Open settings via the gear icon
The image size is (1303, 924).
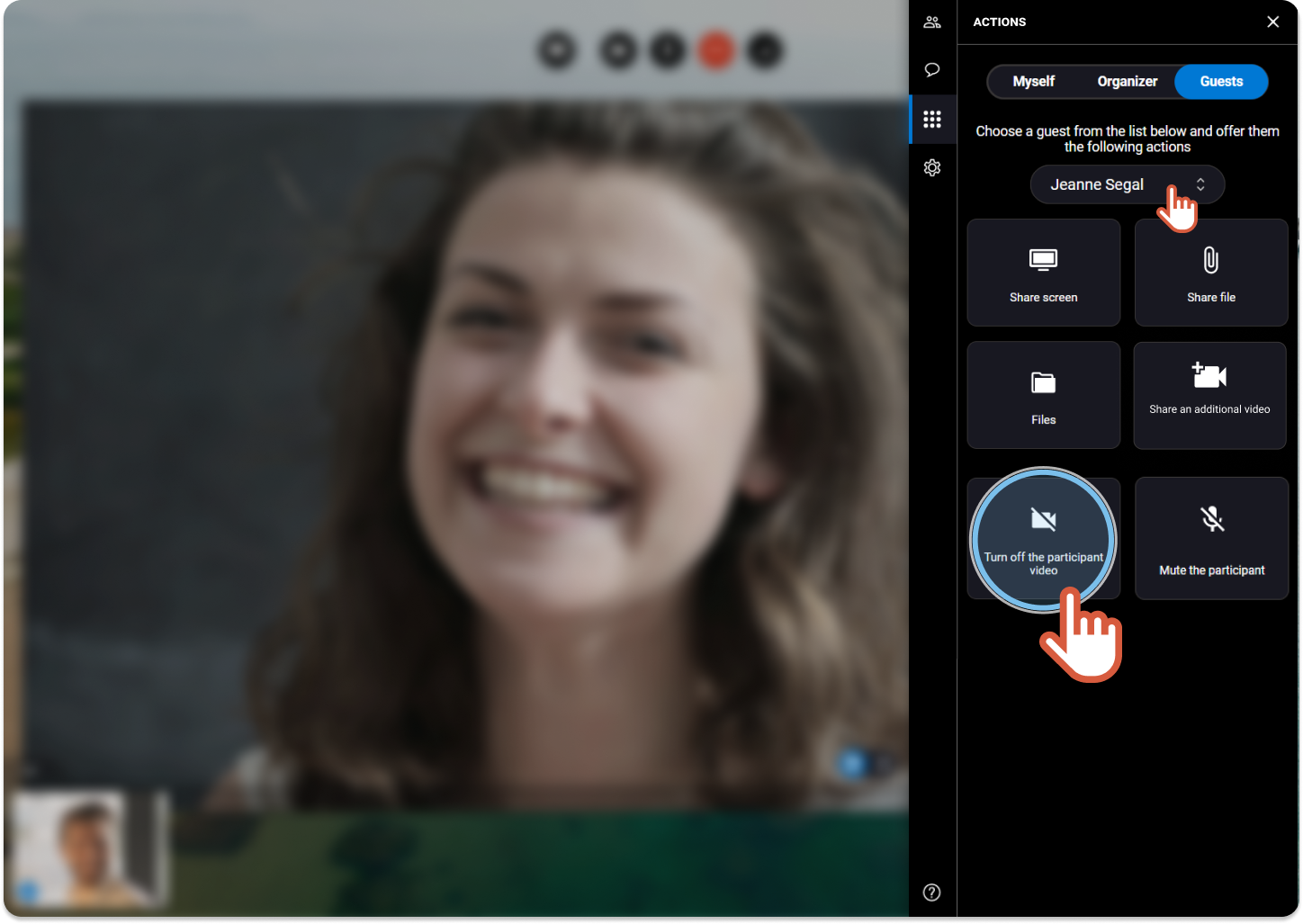tap(932, 167)
